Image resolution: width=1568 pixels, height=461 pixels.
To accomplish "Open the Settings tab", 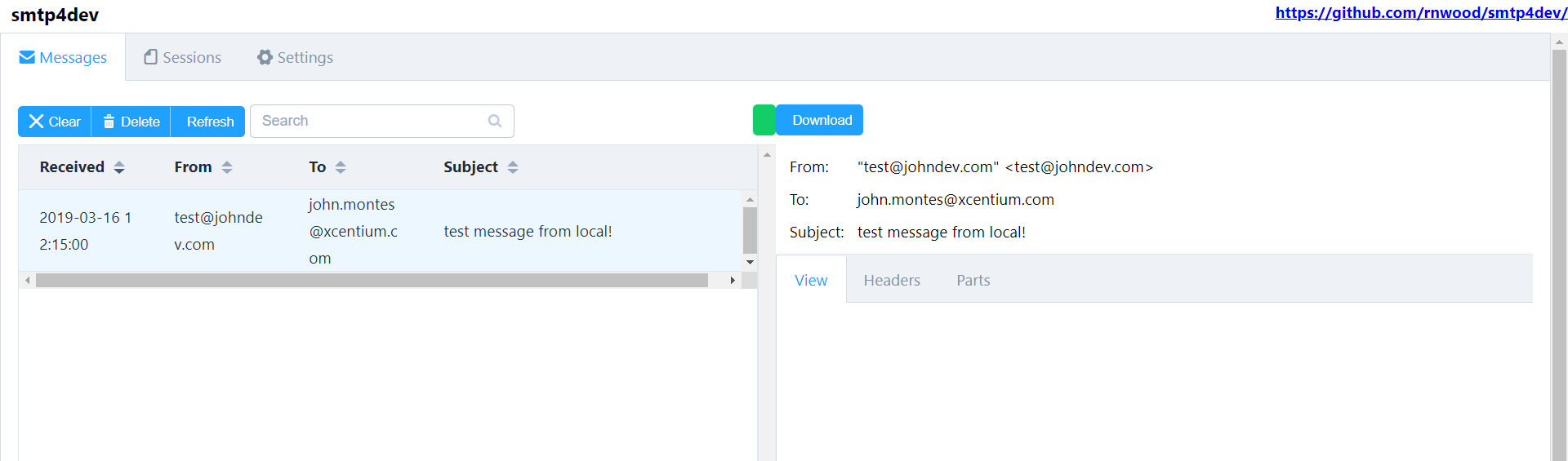I will tap(295, 57).
